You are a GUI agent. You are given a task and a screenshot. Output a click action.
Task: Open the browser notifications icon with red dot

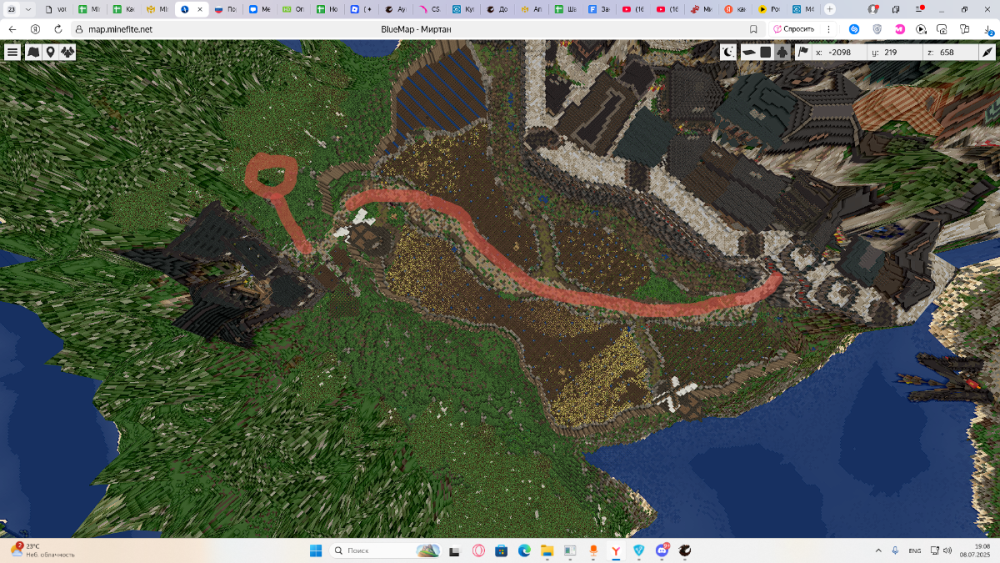click(x=919, y=9)
